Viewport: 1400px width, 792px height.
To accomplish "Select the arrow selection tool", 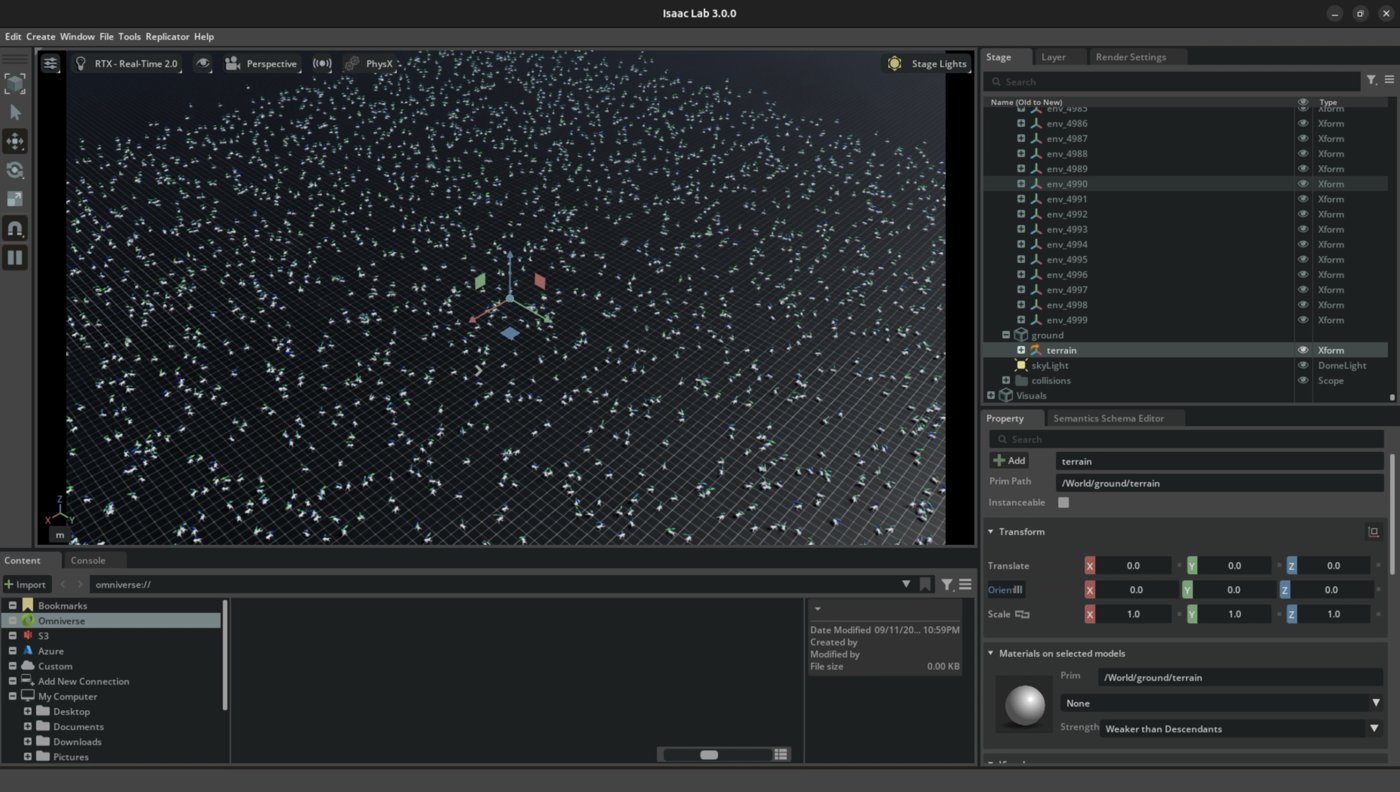I will 15,112.
